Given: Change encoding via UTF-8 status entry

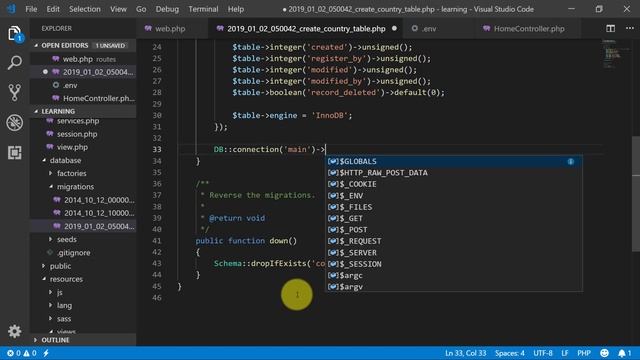Looking at the screenshot, I should [x=543, y=353].
